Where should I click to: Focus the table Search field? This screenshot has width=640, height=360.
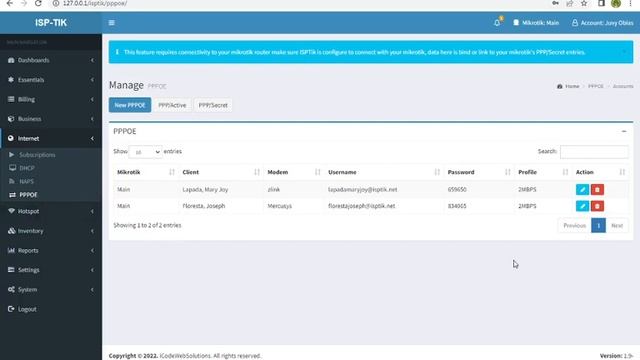click(x=594, y=151)
